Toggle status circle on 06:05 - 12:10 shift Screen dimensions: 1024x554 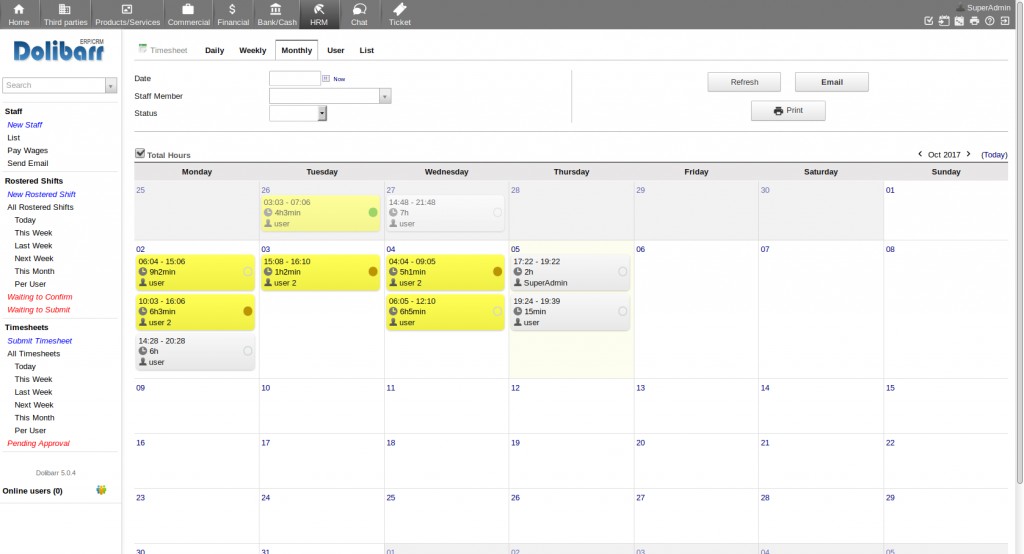tap(498, 311)
